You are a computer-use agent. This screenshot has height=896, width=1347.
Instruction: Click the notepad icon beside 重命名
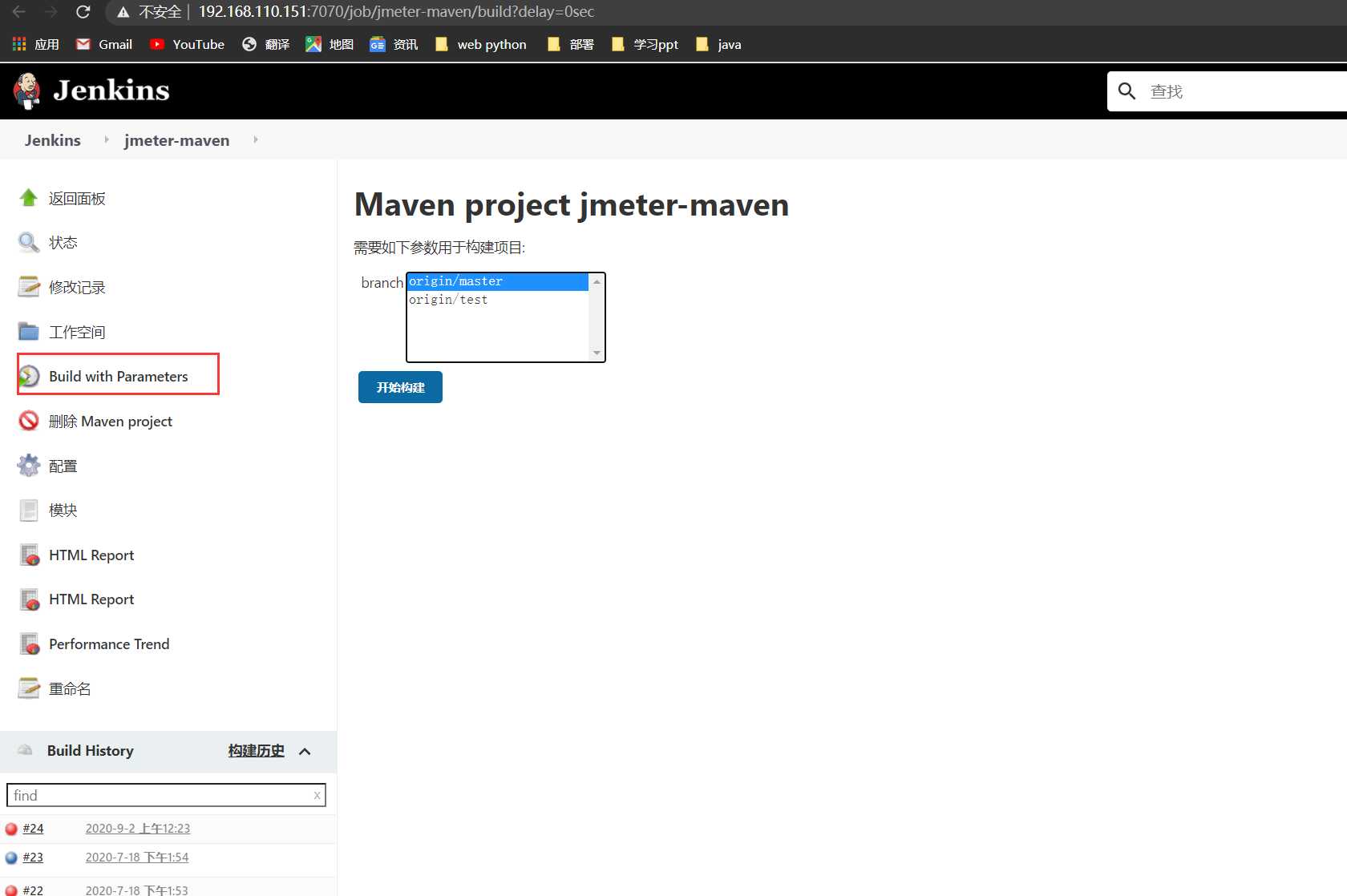click(29, 688)
